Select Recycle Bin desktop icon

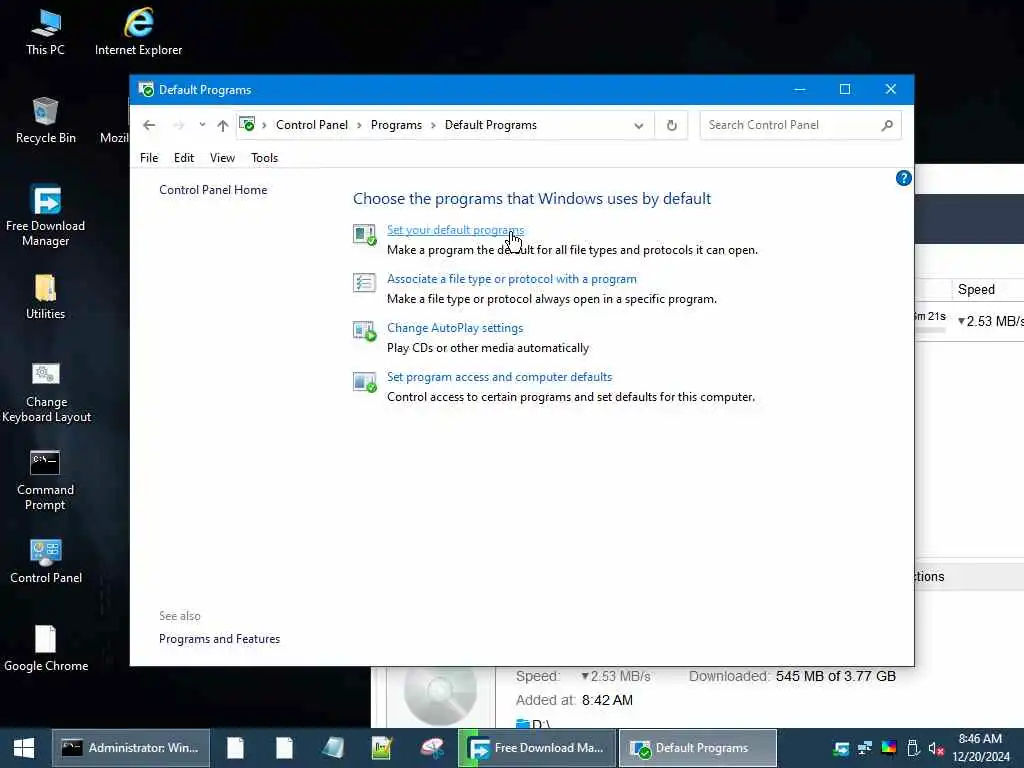click(45, 121)
